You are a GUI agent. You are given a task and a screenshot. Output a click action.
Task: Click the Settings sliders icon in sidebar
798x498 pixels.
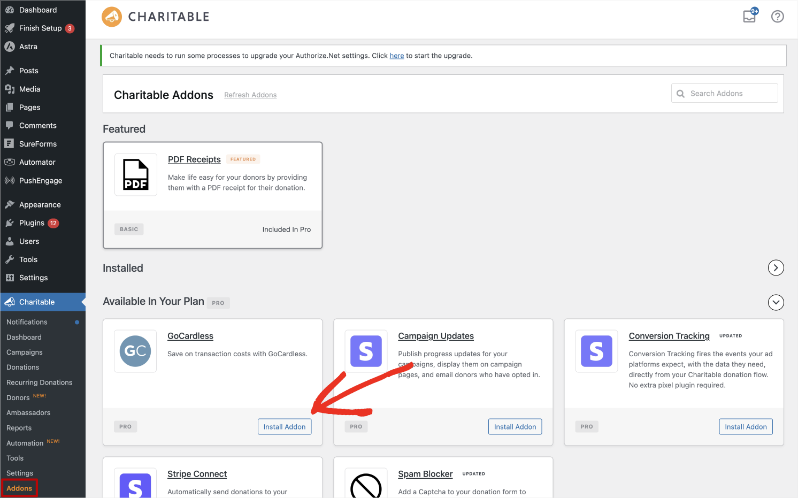(x=9, y=278)
